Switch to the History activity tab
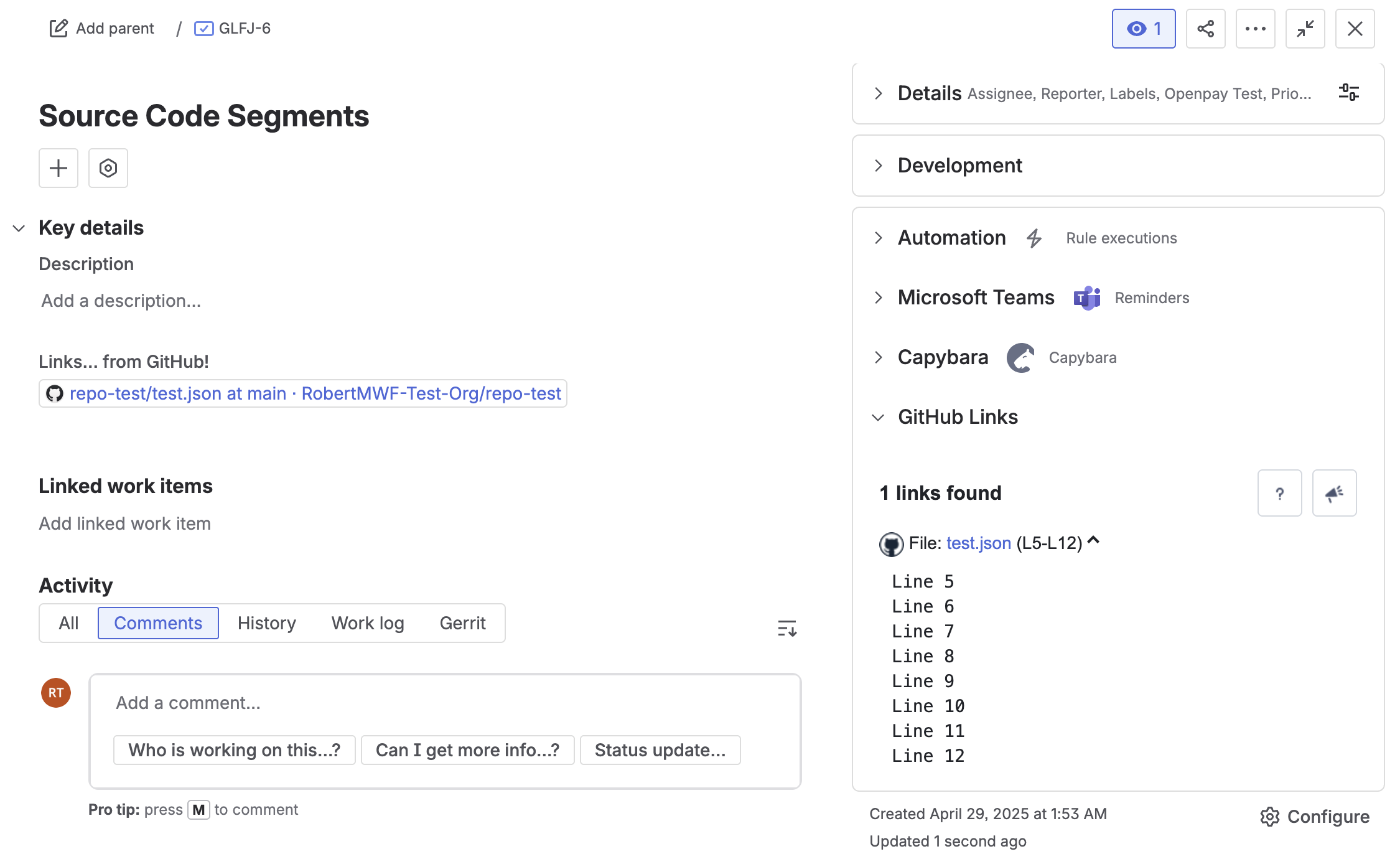The image size is (1400, 854). pos(266,623)
